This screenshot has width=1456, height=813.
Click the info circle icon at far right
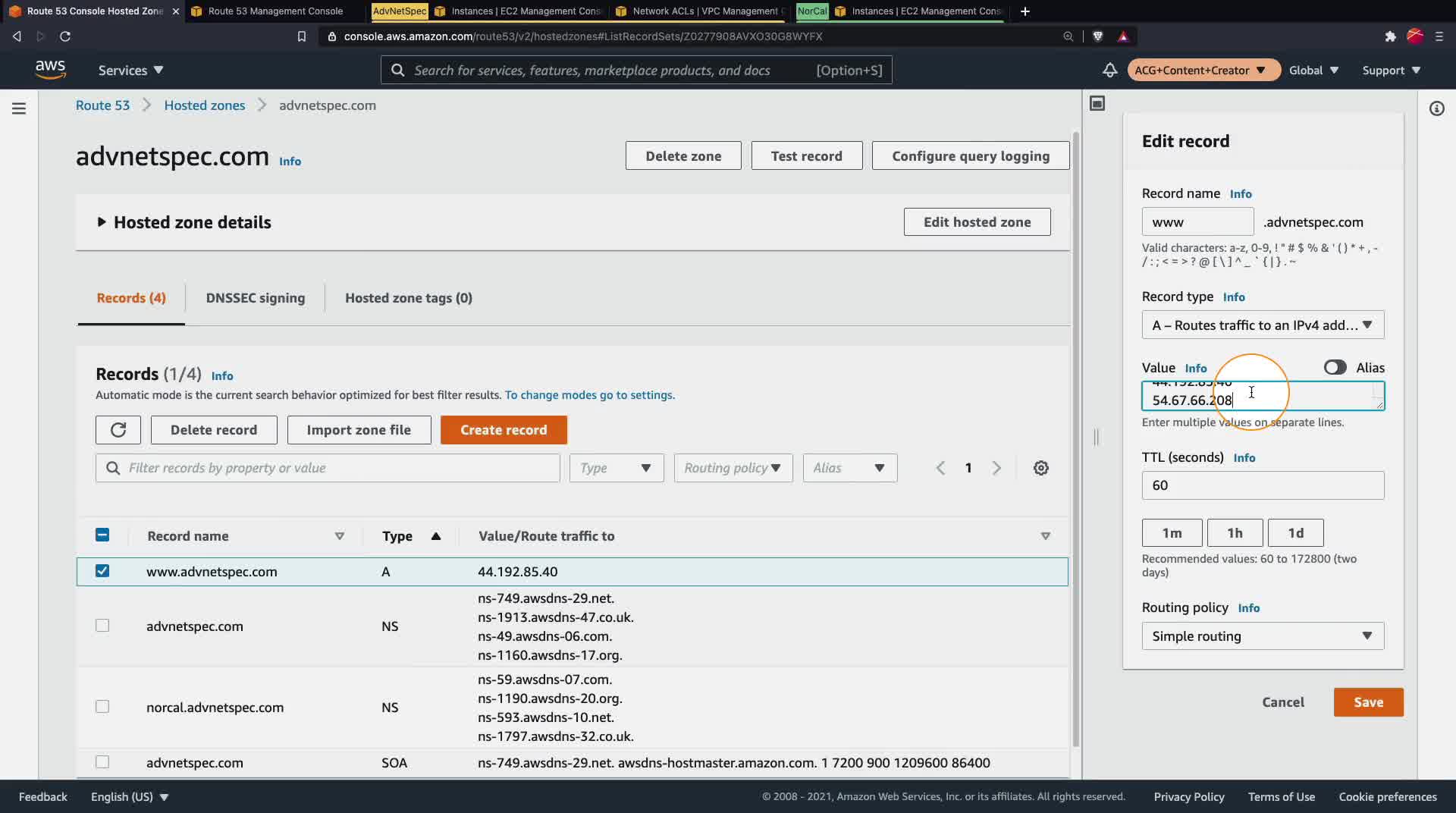[1436, 108]
